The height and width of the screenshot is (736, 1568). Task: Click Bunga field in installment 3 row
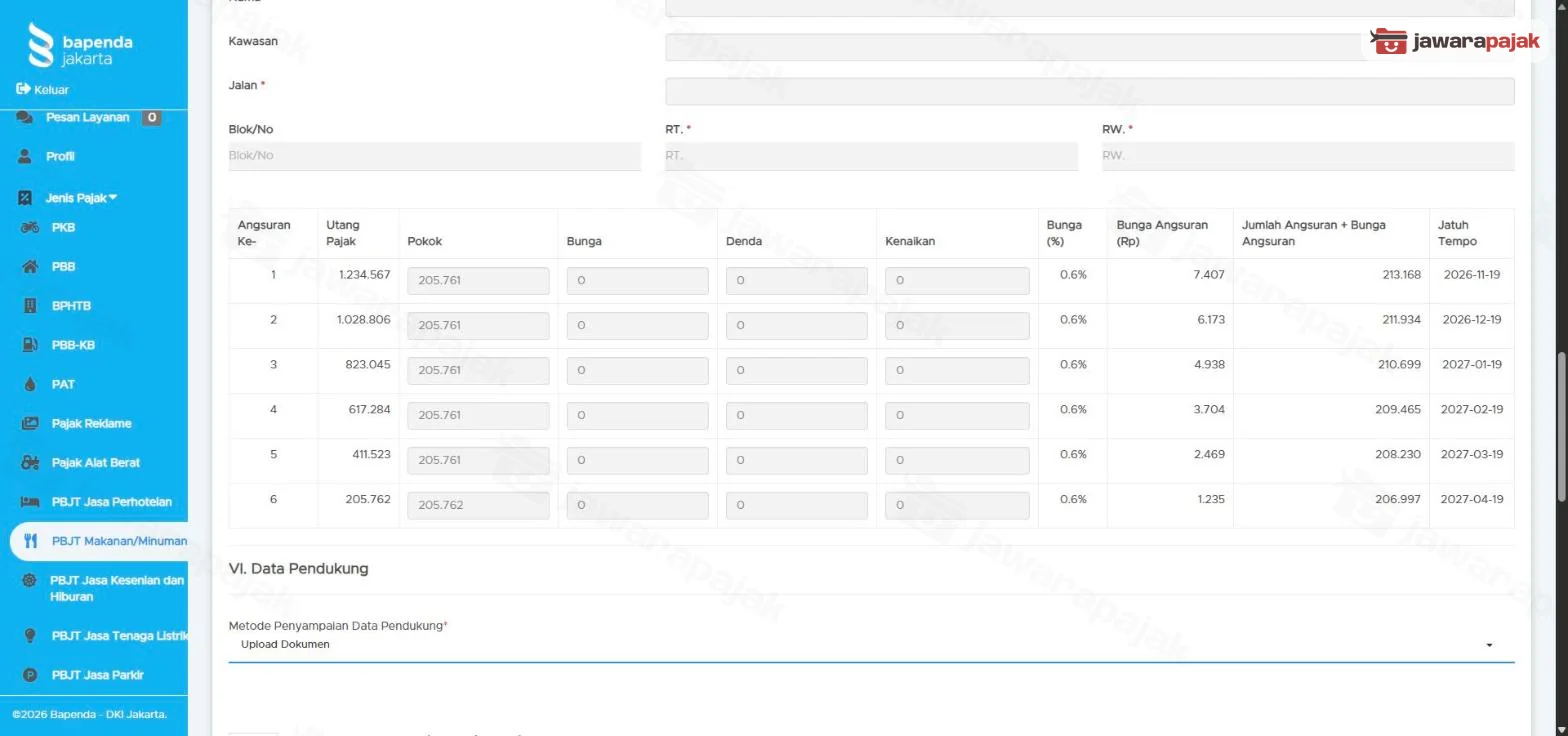tap(637, 370)
